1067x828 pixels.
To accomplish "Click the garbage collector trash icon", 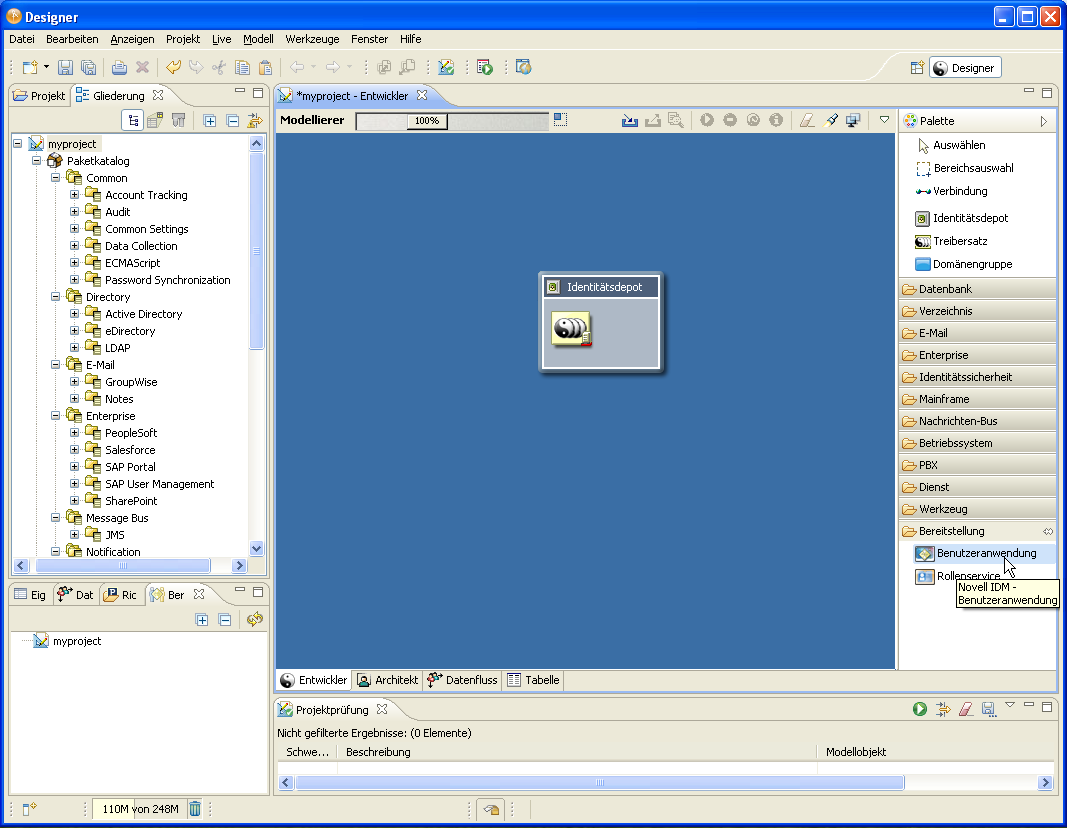I will click(195, 809).
